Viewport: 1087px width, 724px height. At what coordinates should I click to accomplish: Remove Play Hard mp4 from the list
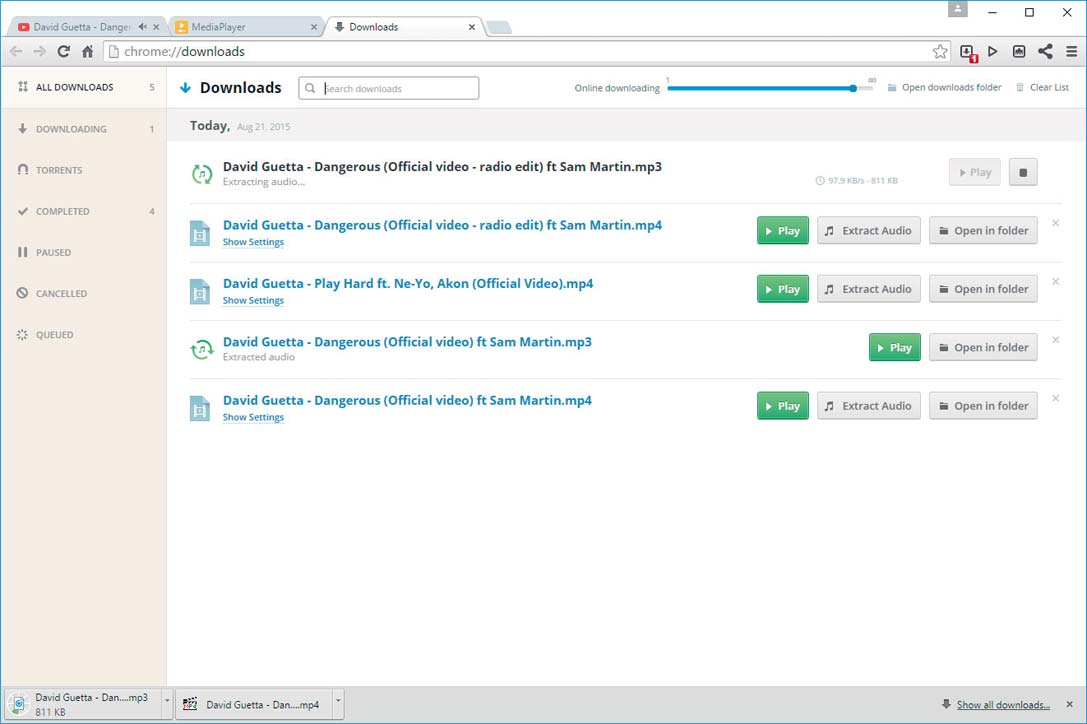tap(1055, 282)
